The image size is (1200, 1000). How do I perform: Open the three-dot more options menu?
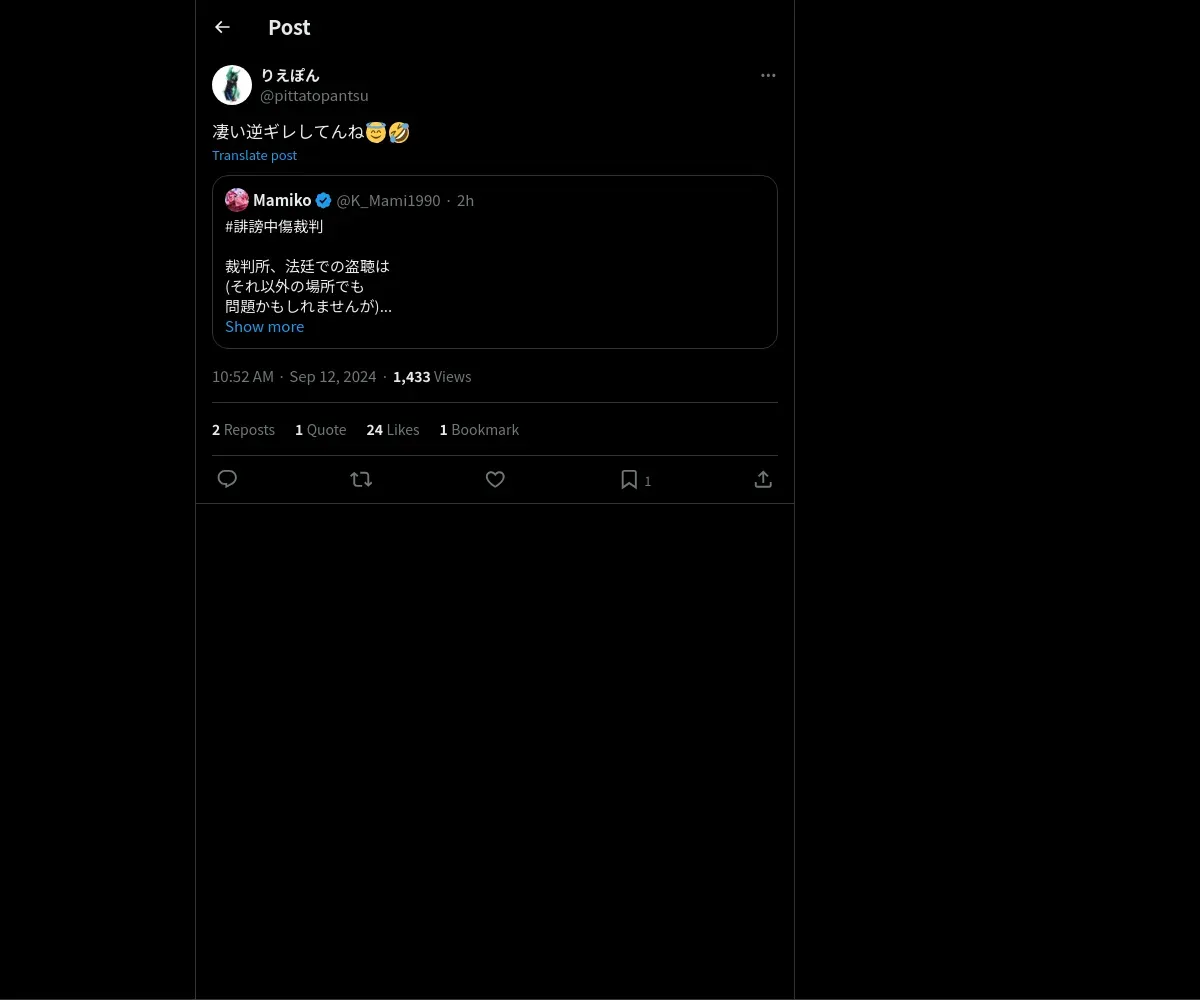tap(768, 75)
